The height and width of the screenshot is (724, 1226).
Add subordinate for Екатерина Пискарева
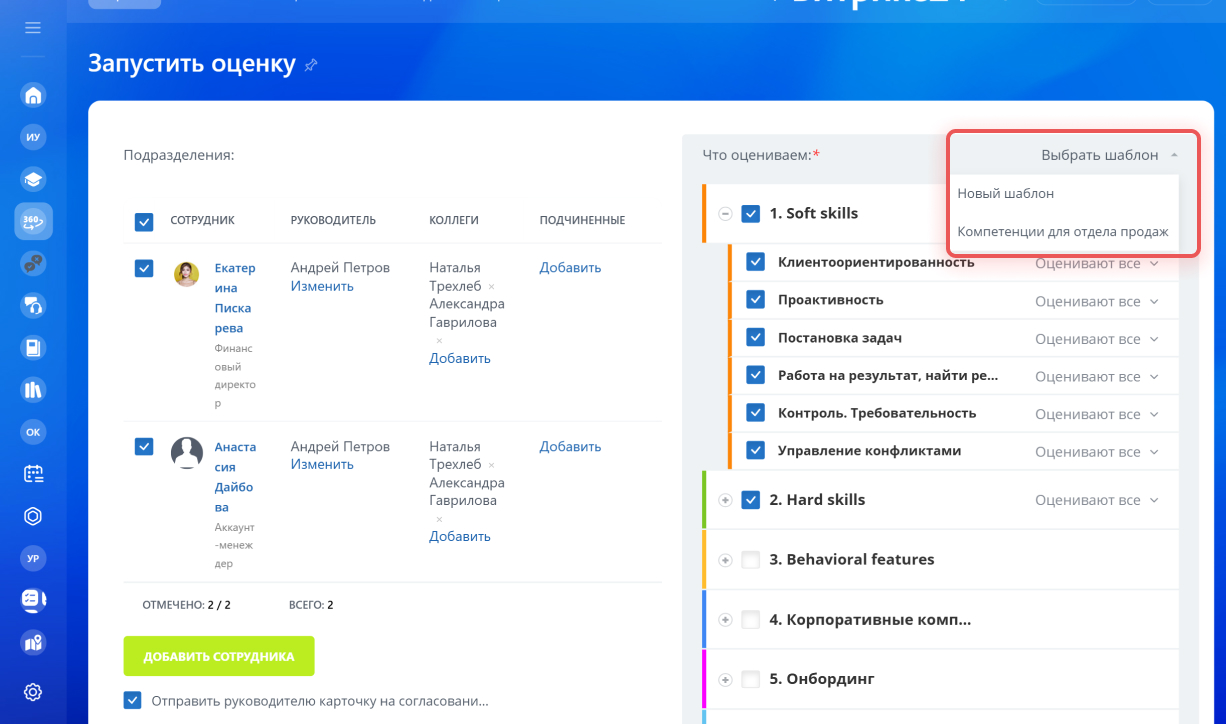(x=570, y=268)
